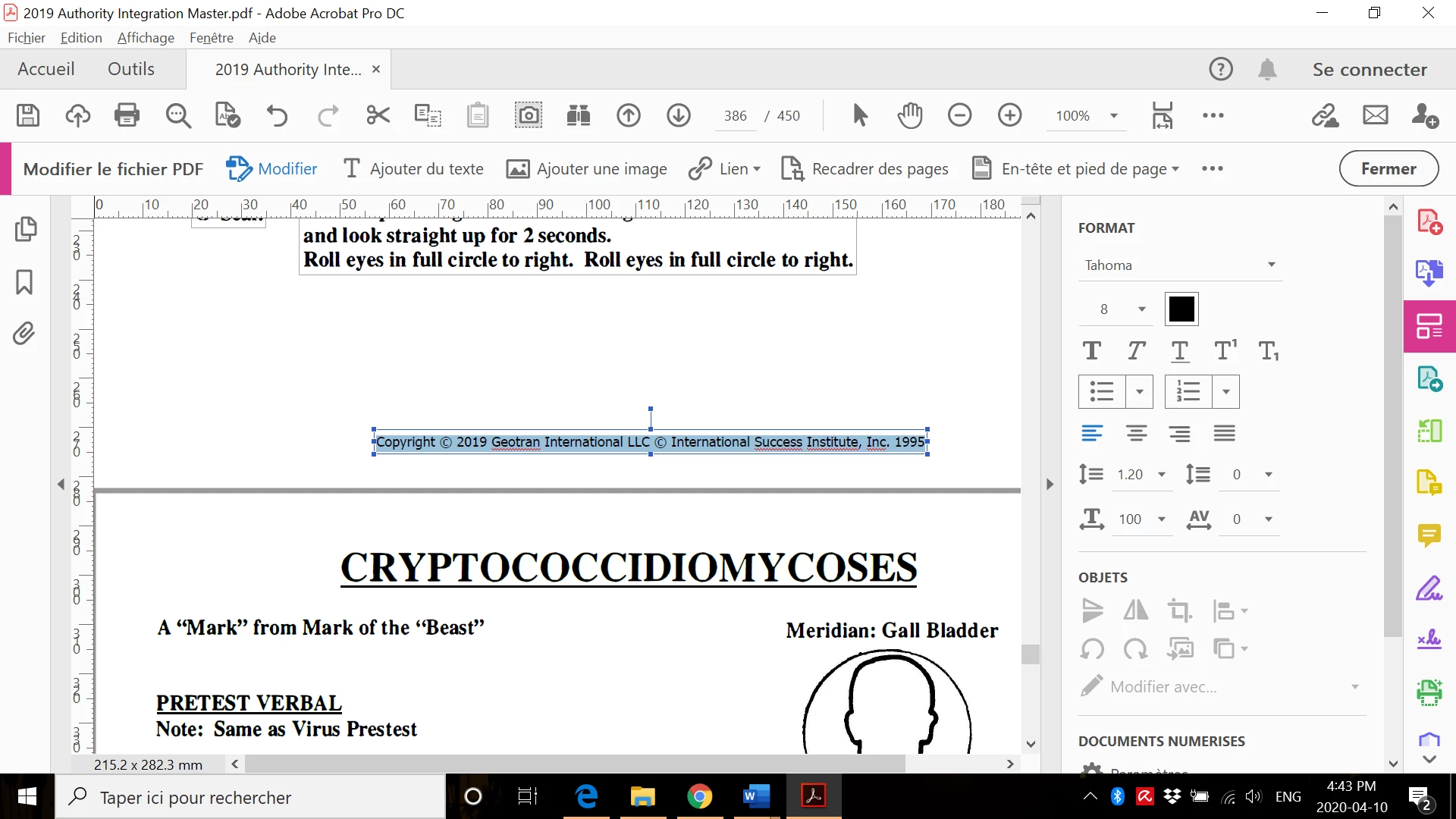Open the zoom level 100% dropdown
The width and height of the screenshot is (1456, 819).
coord(1114,115)
